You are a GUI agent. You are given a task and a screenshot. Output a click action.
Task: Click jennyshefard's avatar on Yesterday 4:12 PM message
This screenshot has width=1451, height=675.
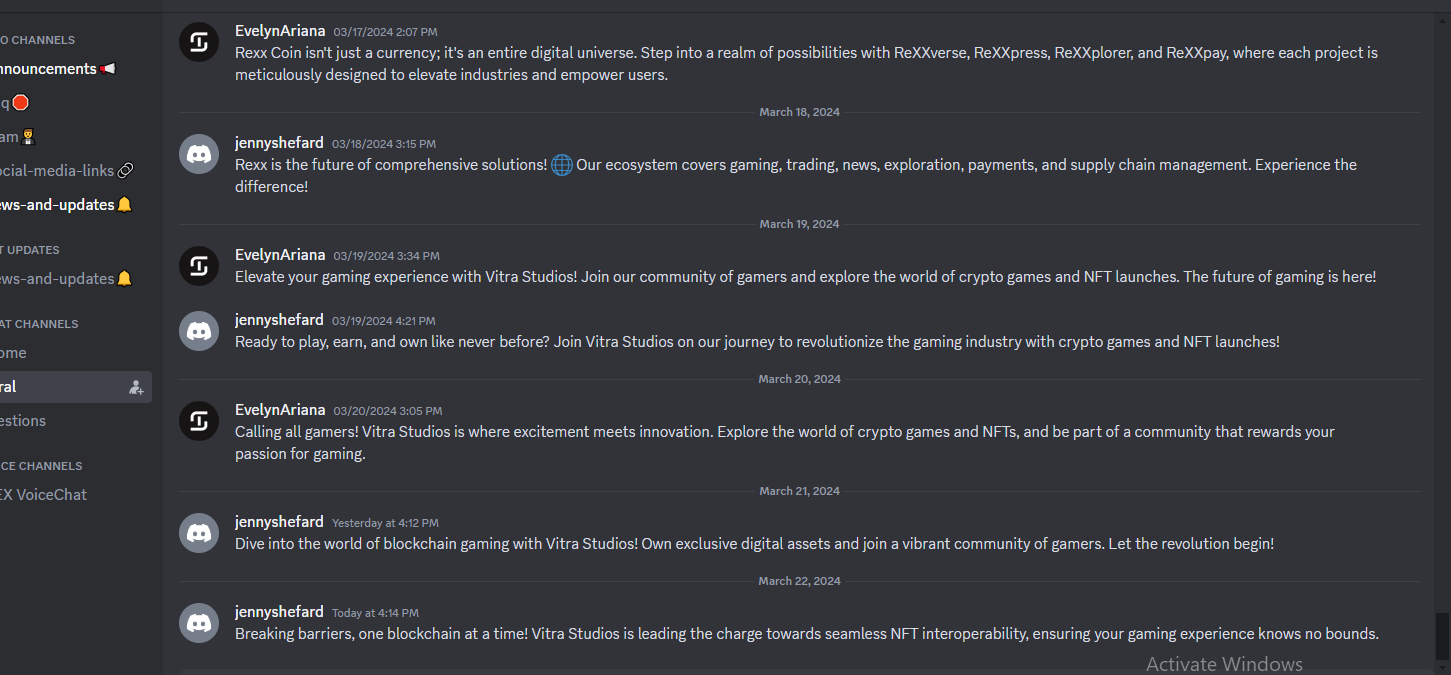click(199, 533)
